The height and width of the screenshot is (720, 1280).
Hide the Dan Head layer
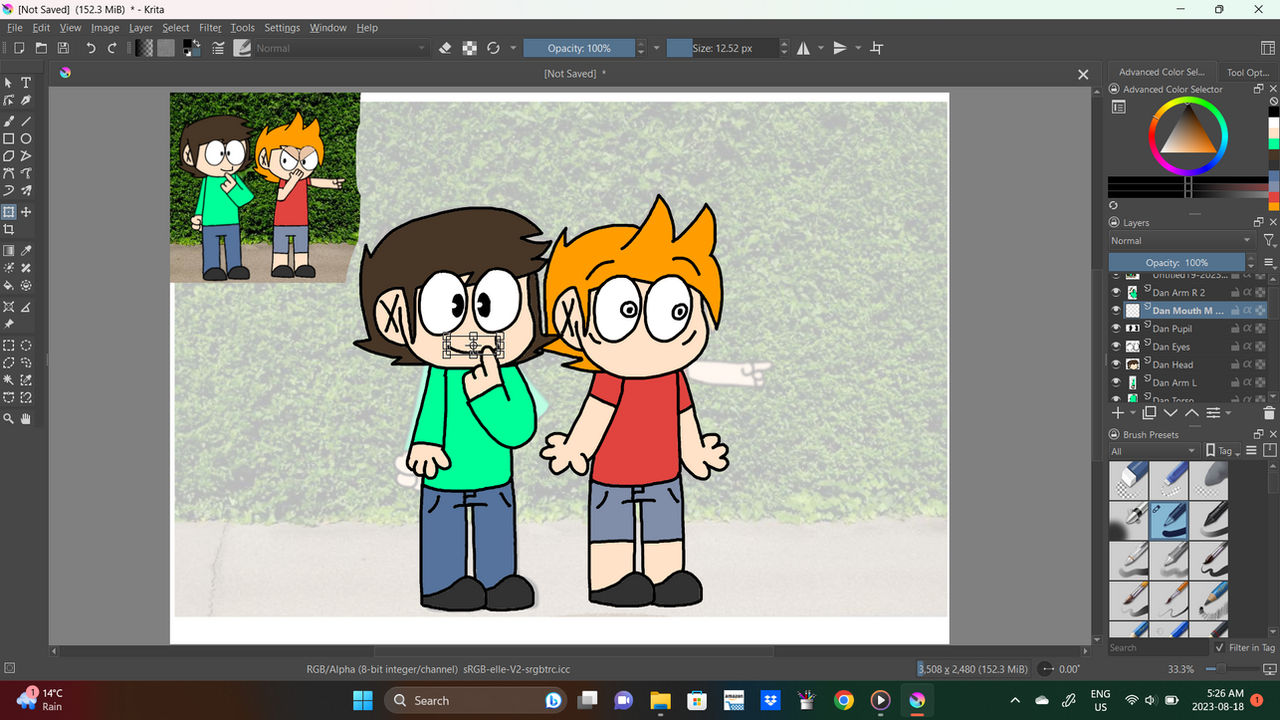click(1116, 365)
